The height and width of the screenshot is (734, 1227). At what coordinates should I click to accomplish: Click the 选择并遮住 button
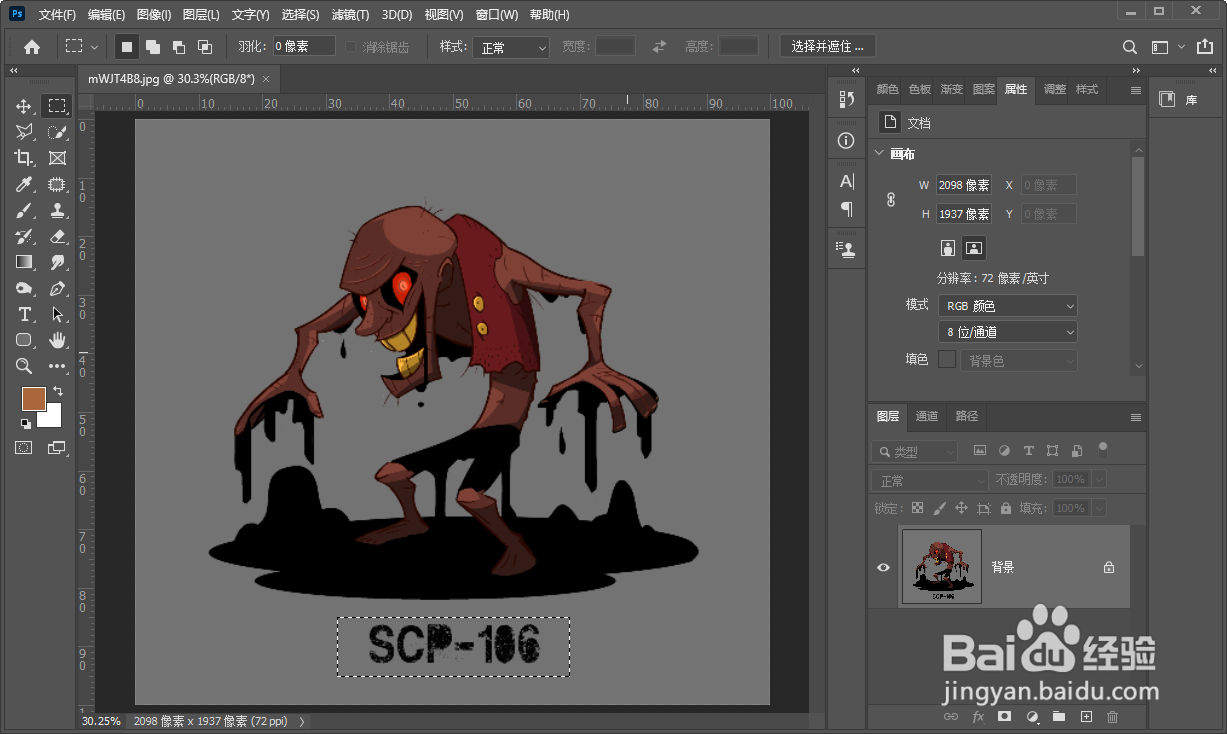coord(828,46)
